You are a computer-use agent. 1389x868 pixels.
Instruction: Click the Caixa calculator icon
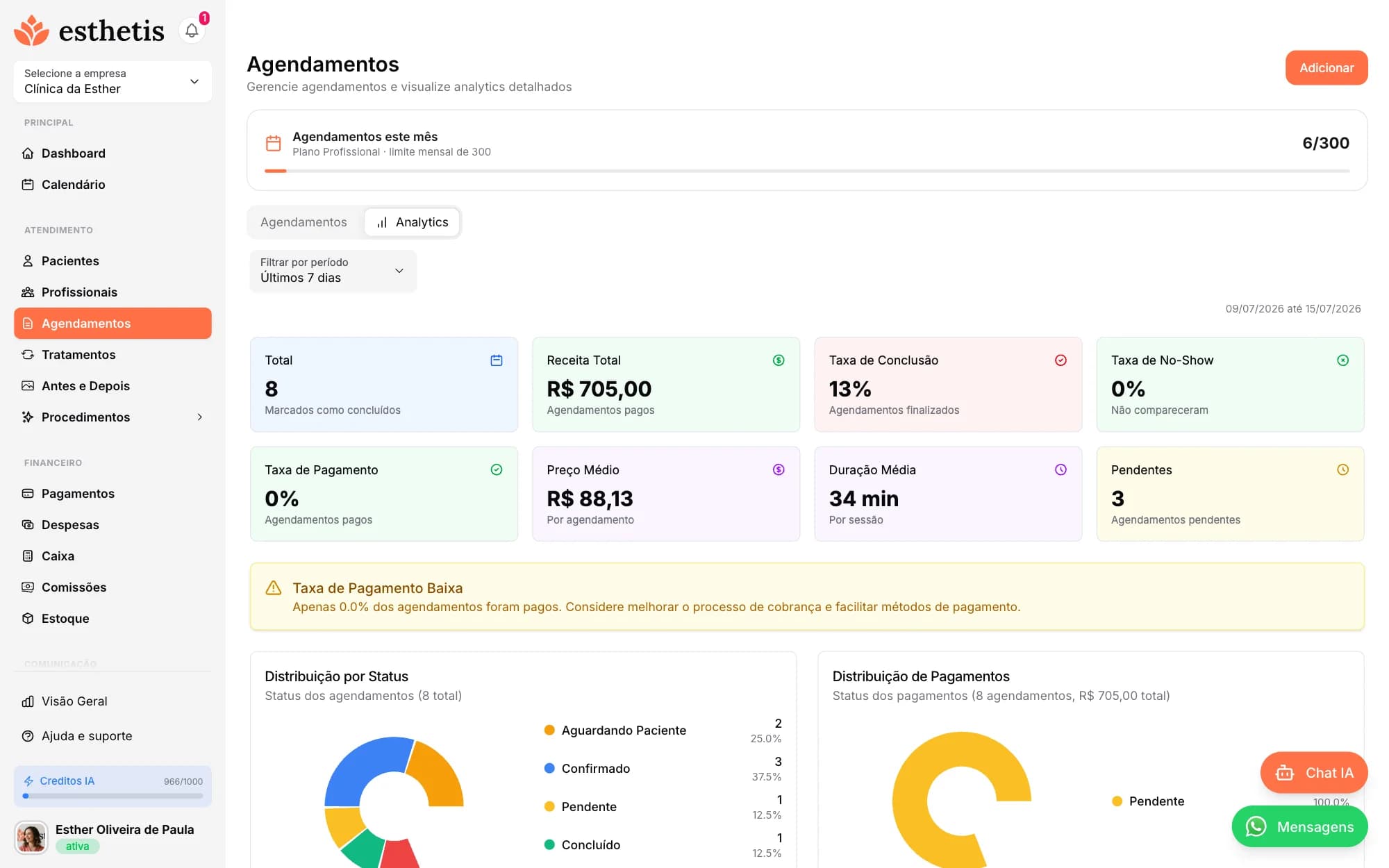coord(28,556)
